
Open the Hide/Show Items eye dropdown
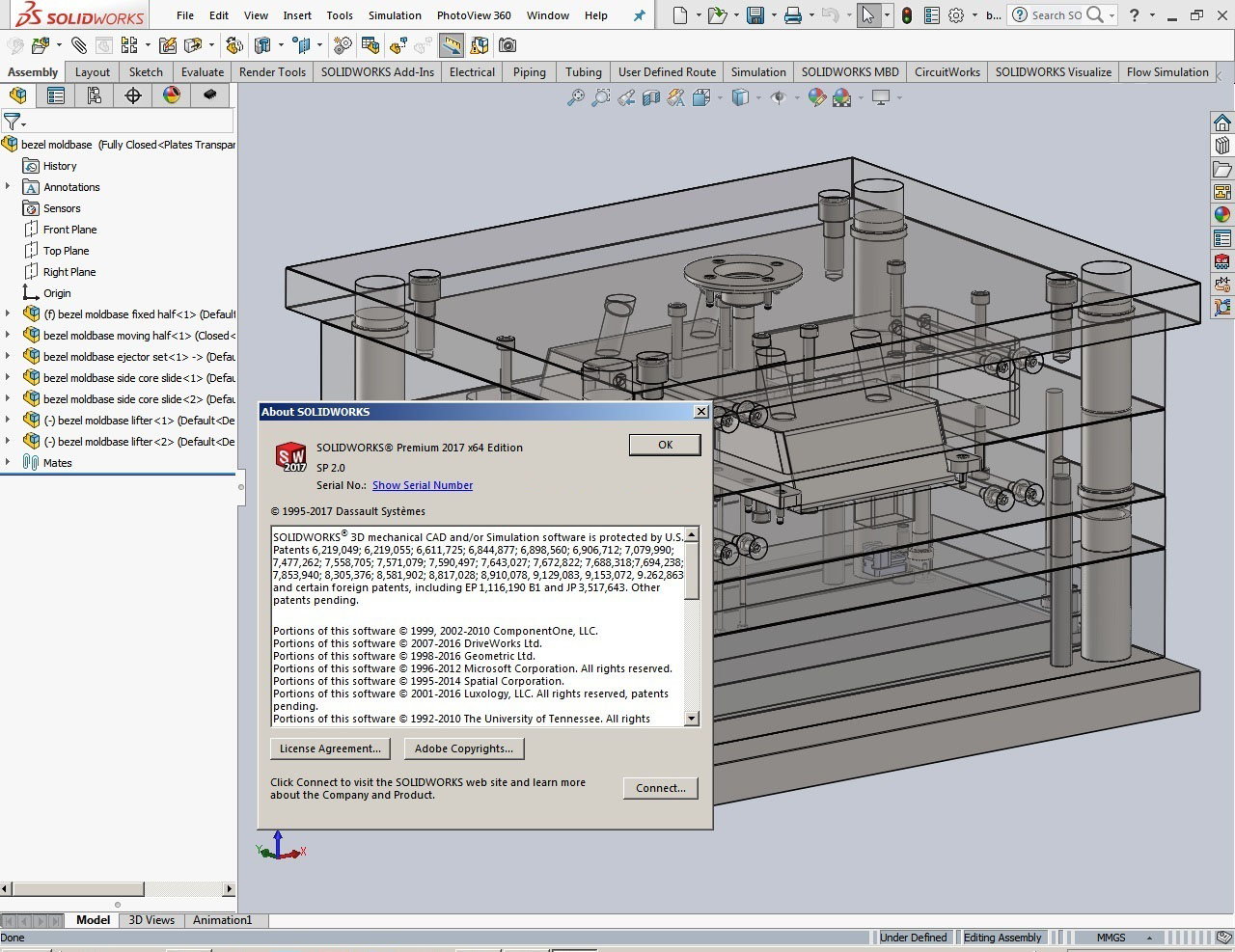[797, 97]
